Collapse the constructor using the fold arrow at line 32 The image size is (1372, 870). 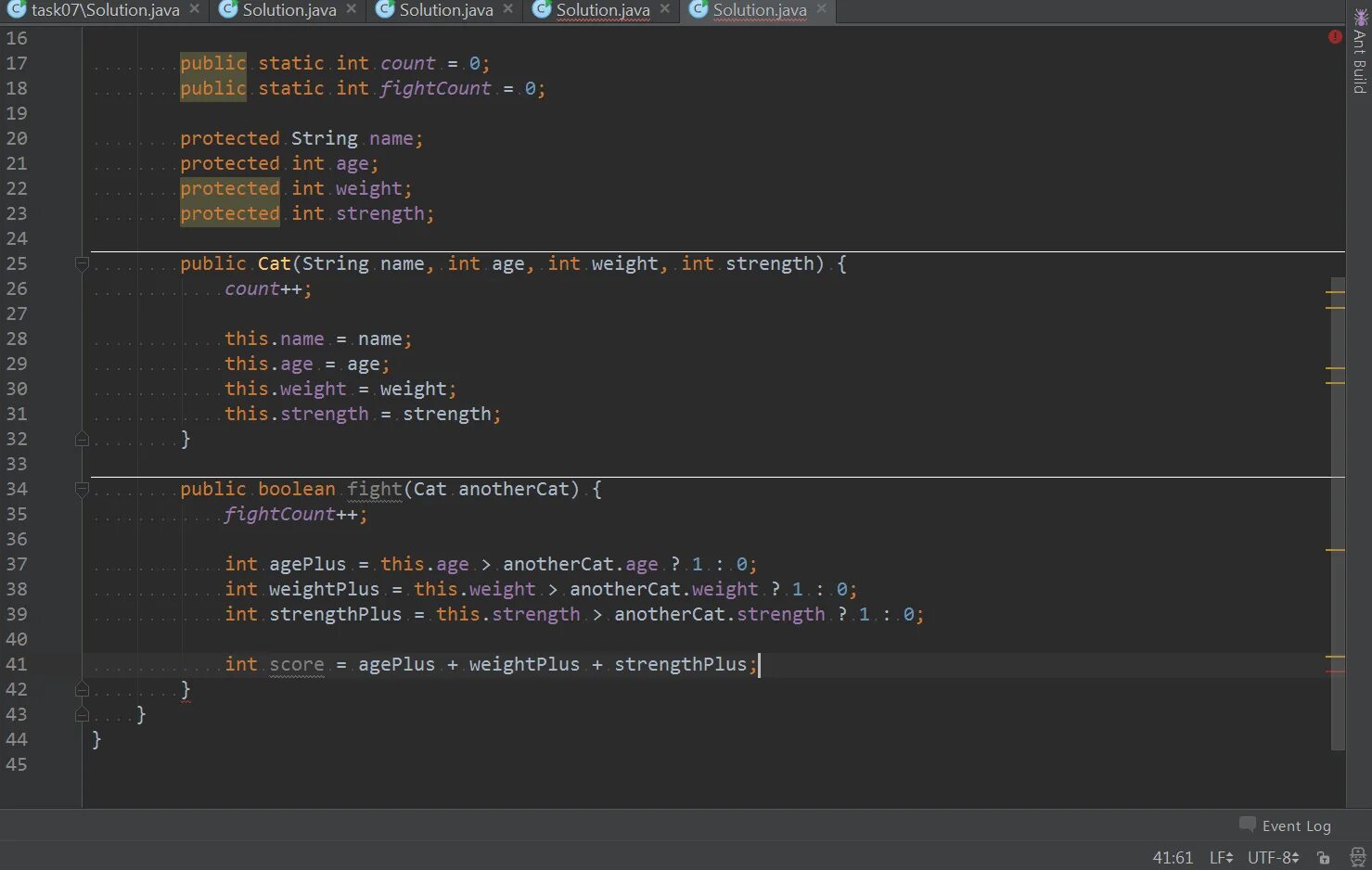pos(82,438)
